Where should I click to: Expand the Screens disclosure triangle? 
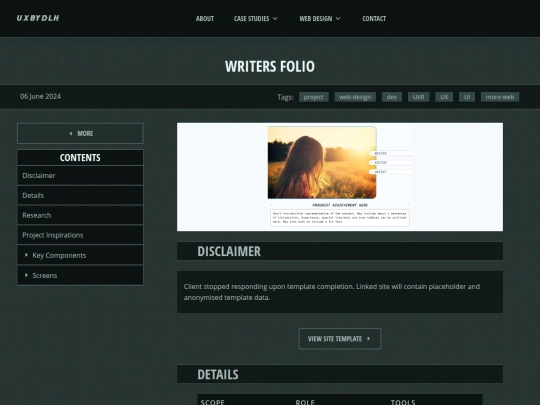[x=26, y=275]
